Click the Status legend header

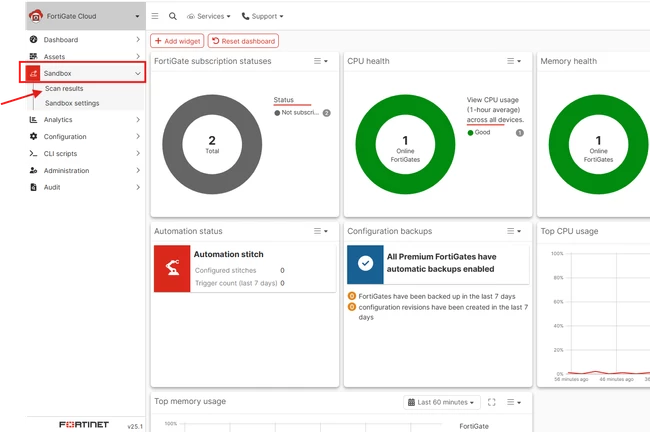coord(284,100)
